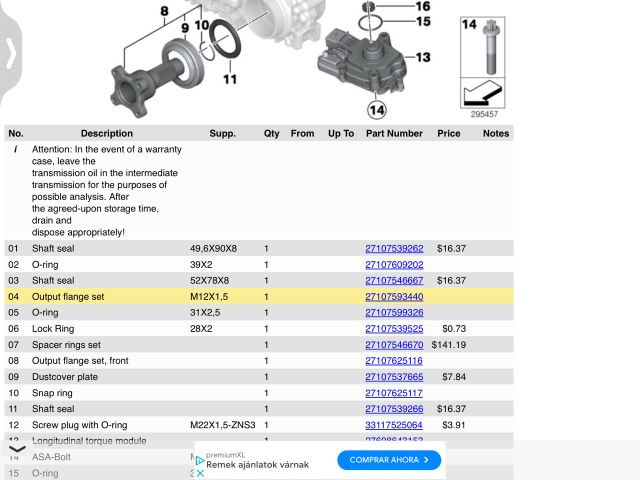This screenshot has height=480, width=640.
Task: Open the bolt 14 detail thumbnail
Action: tap(485, 65)
